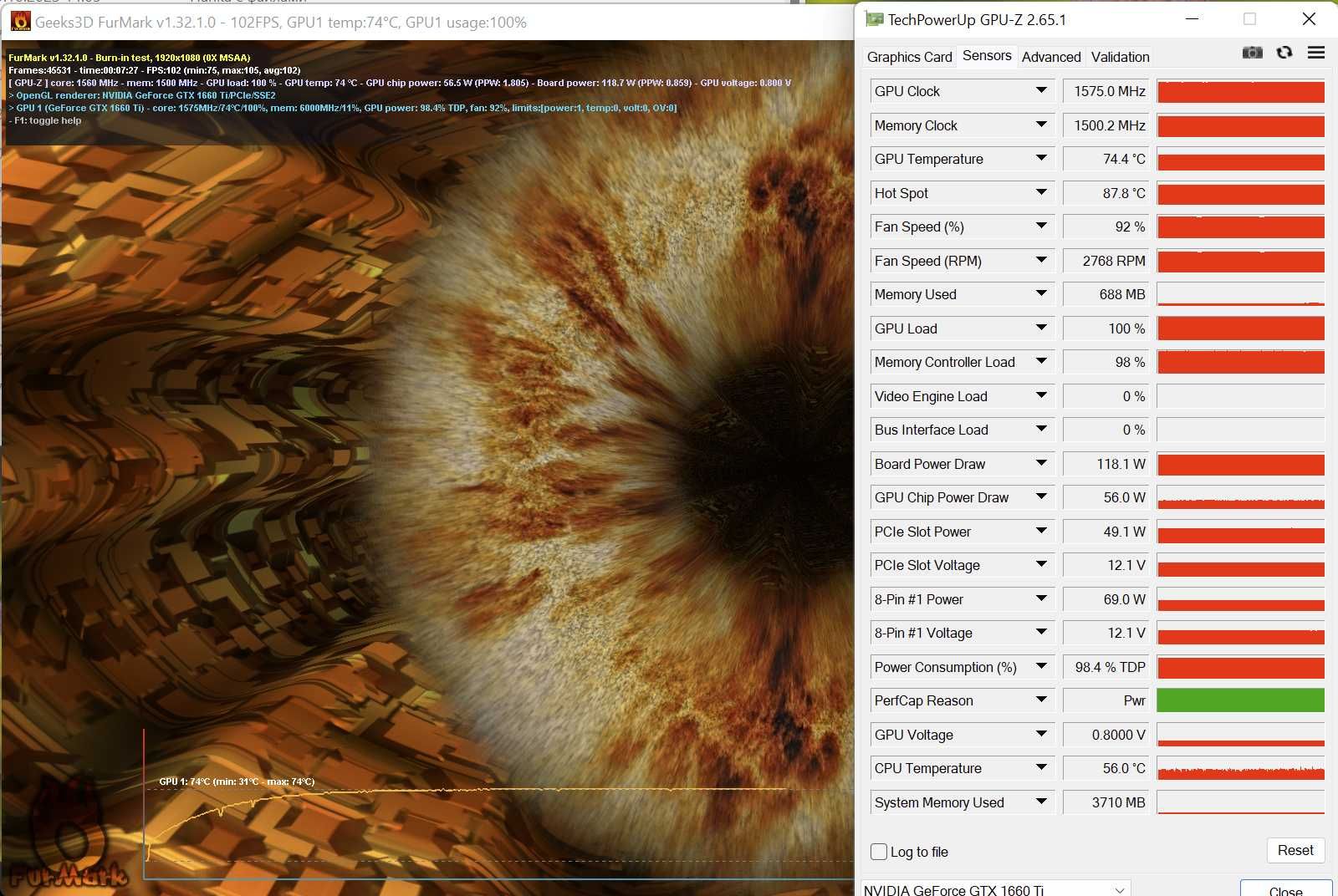Expand the 8-Pin #1 Voltage dropdown
The height and width of the screenshot is (896, 1338).
1041,632
